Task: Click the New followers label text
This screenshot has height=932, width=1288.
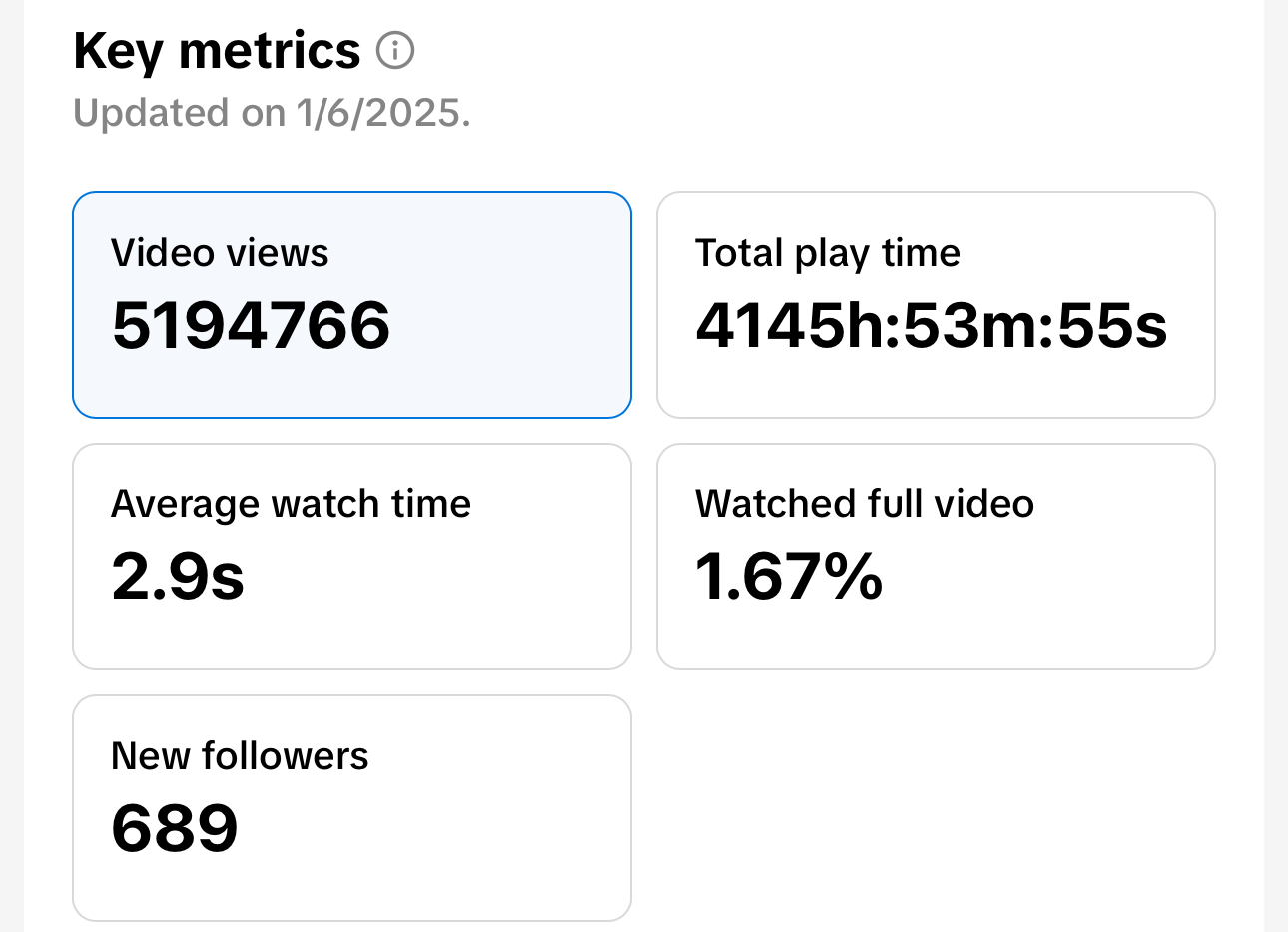Action: click(240, 757)
